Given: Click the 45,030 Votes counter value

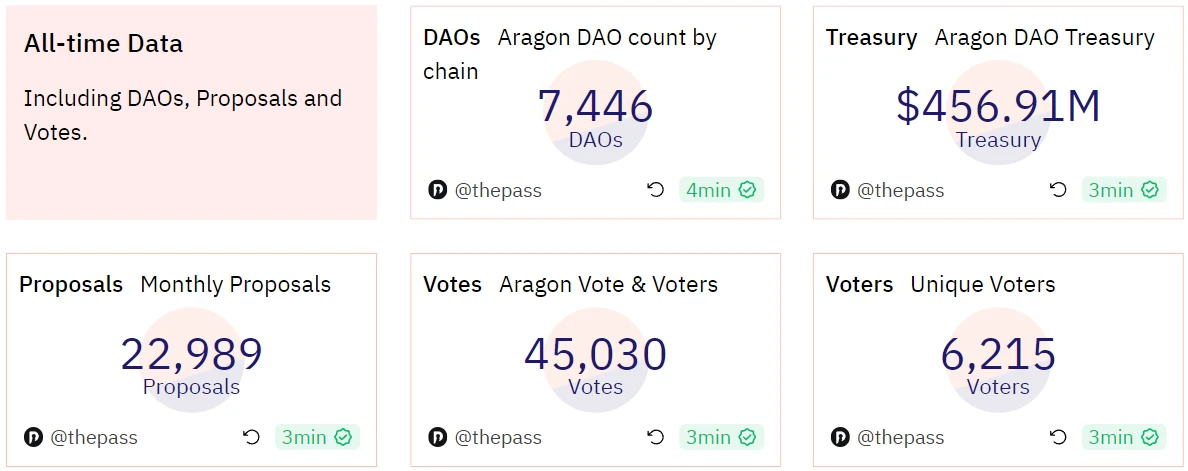Looking at the screenshot, I should pyautogui.click(x=595, y=355).
